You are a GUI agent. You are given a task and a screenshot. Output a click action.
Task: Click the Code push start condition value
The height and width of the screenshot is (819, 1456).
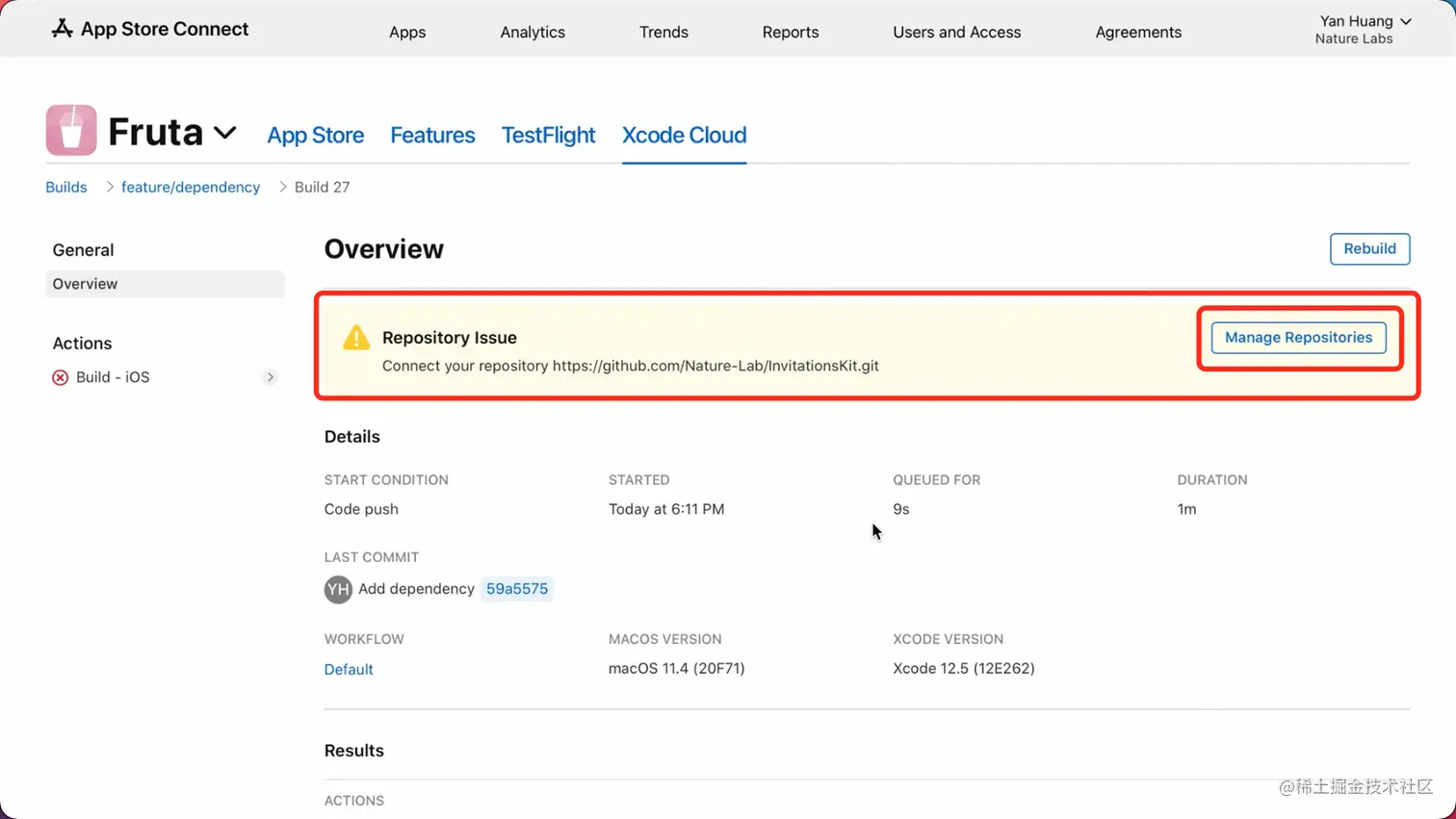click(x=361, y=509)
